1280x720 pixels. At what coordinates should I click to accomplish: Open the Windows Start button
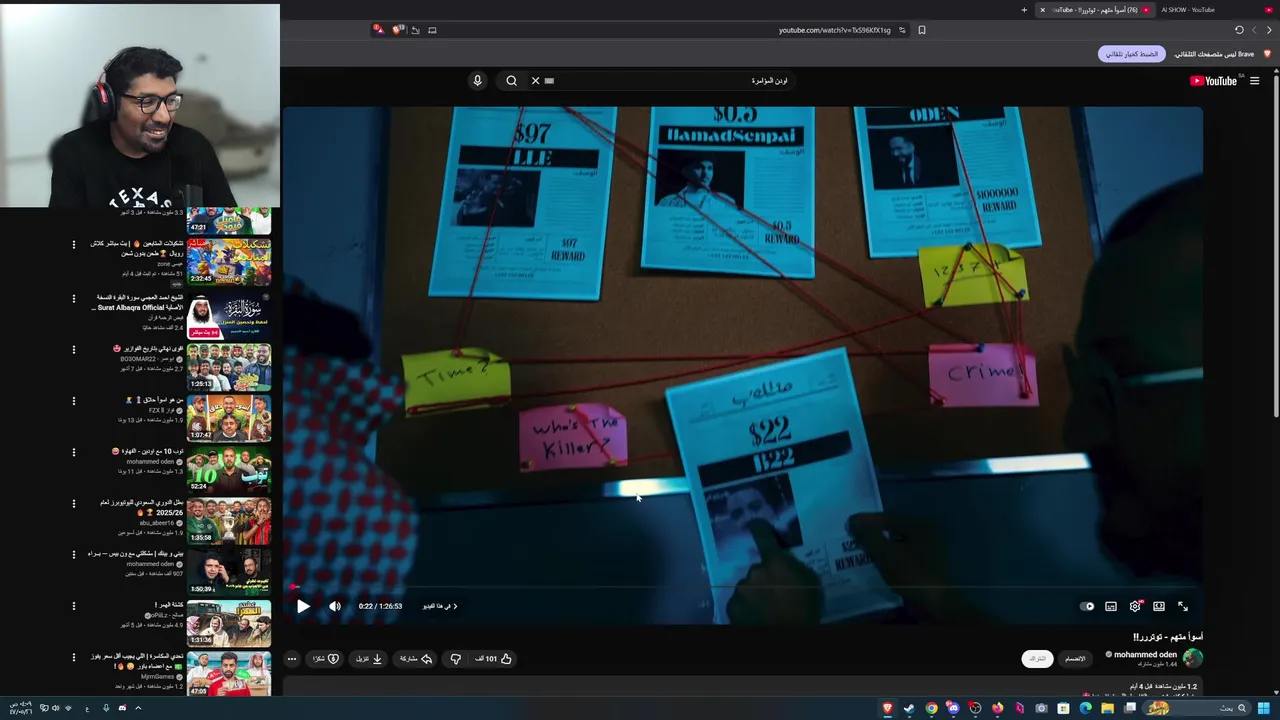pos(1264,708)
